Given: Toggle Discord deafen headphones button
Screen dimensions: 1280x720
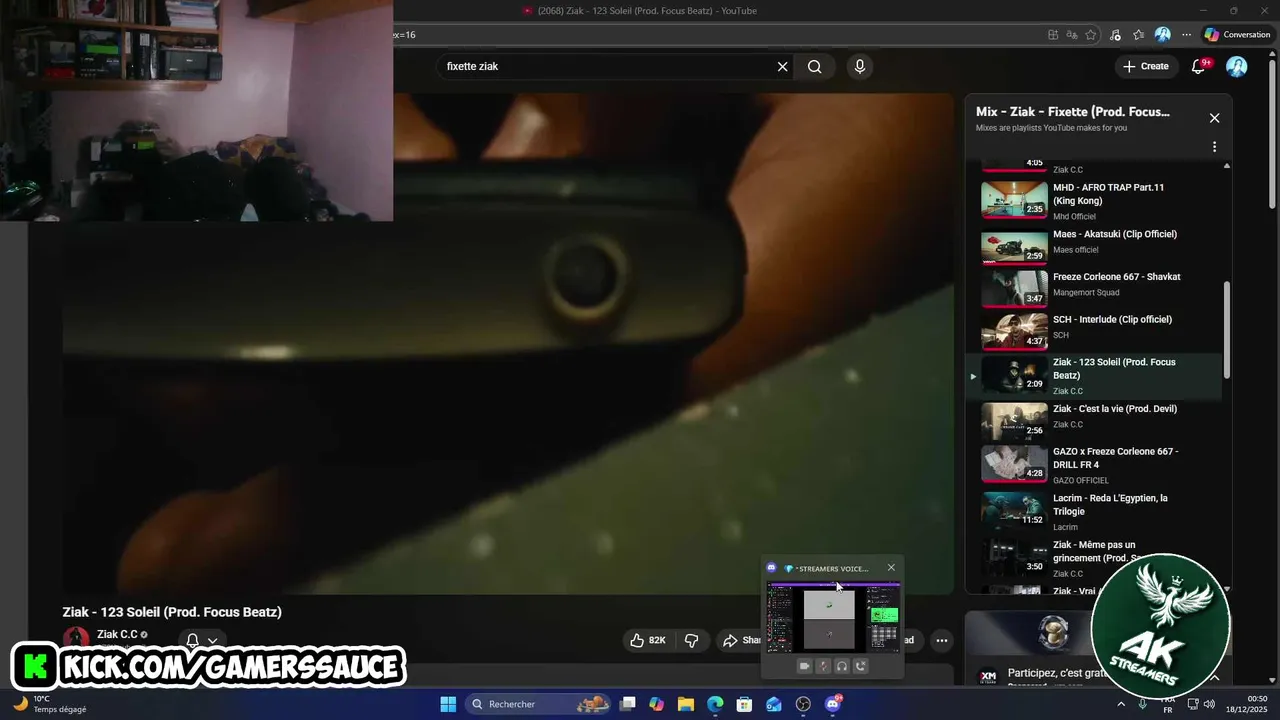Looking at the screenshot, I should point(842,666).
